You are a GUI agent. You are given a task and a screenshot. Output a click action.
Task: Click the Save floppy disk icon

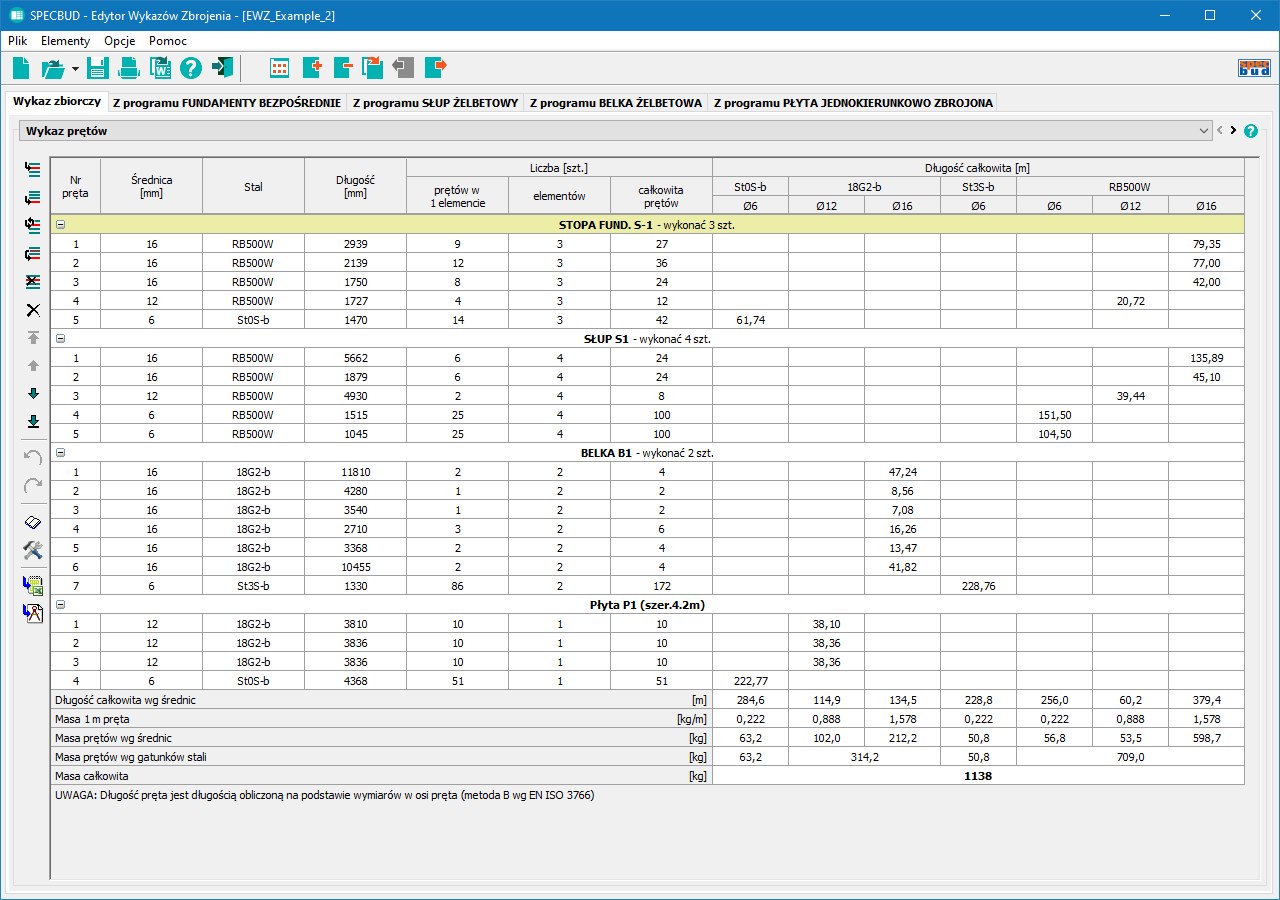click(x=98, y=68)
